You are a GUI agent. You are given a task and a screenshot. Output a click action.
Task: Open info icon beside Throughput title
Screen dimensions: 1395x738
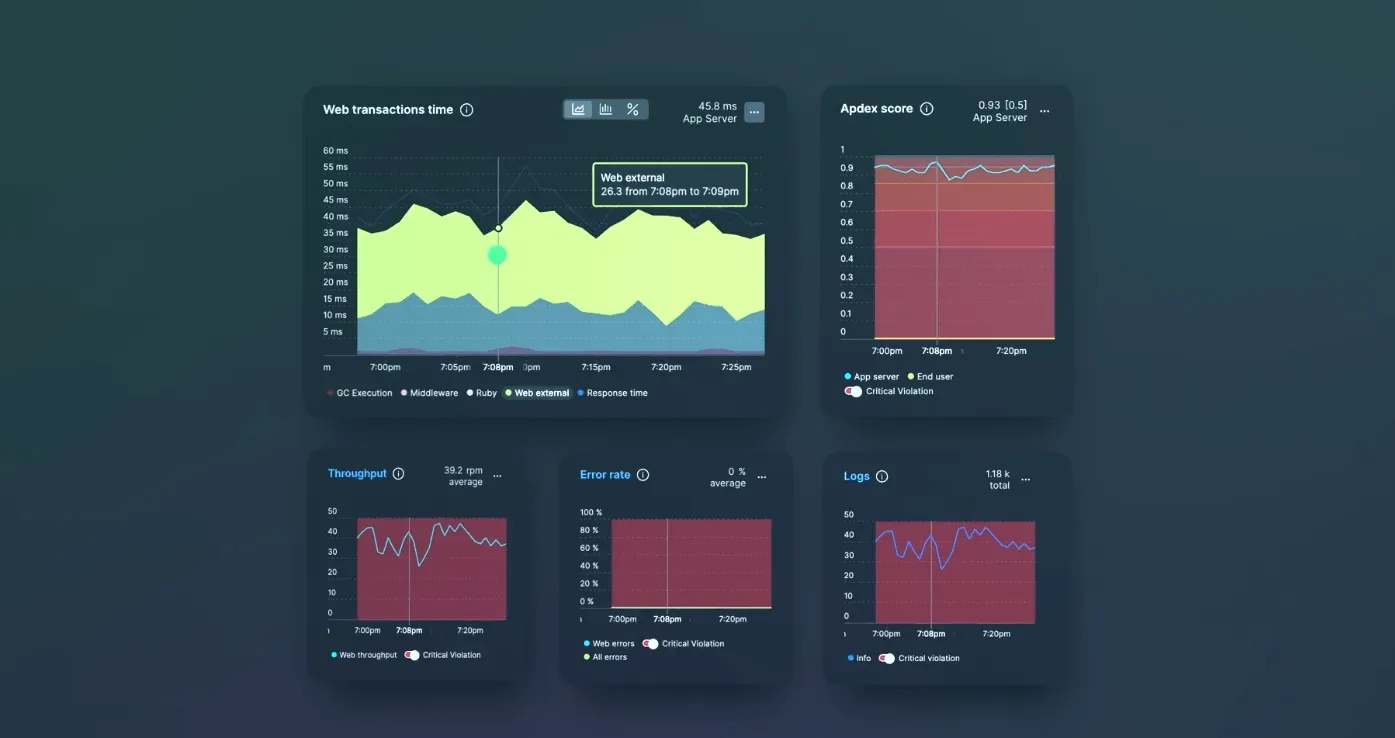pos(398,474)
